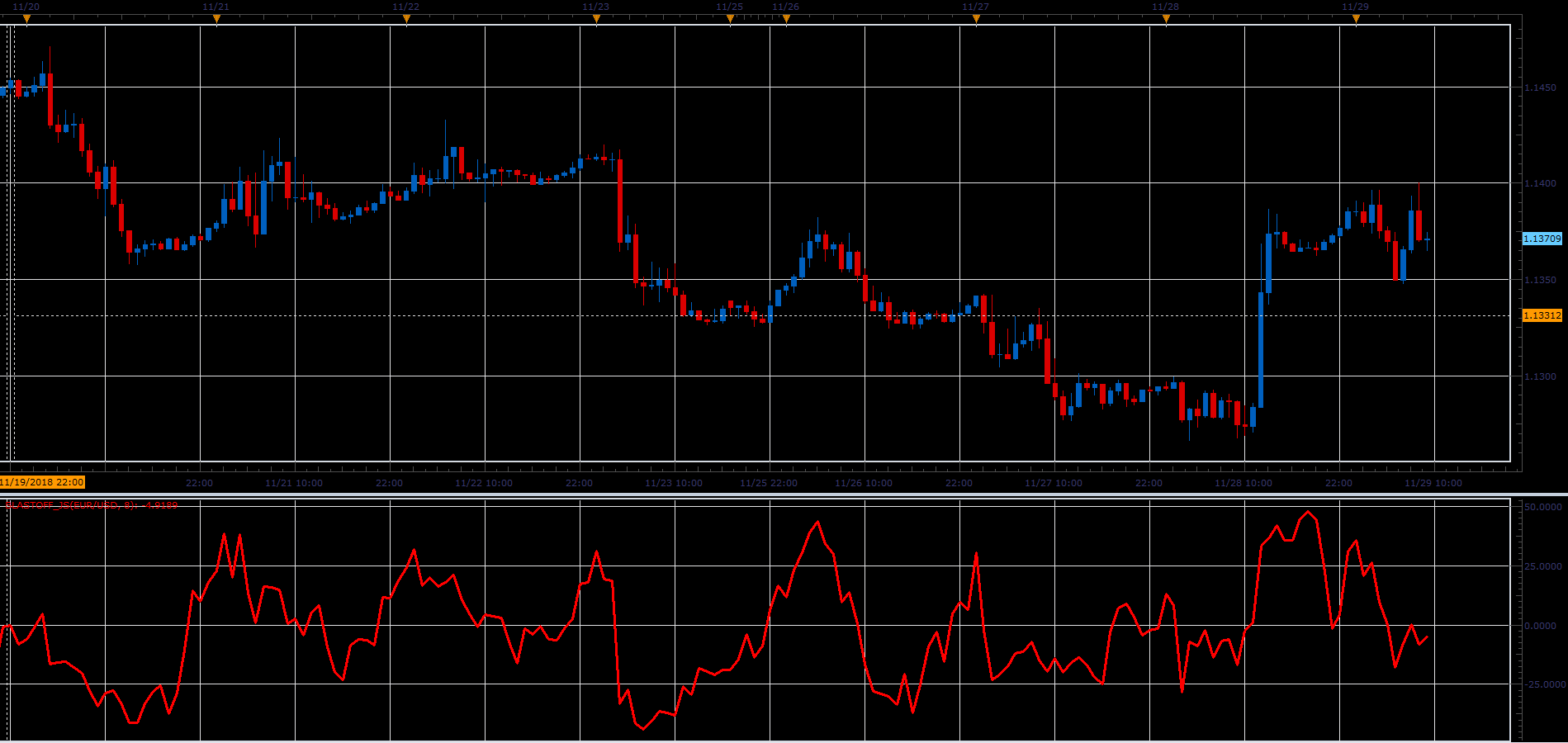Click the 50.0000 indicator axis value
The image size is (1568, 743).
1543,507
